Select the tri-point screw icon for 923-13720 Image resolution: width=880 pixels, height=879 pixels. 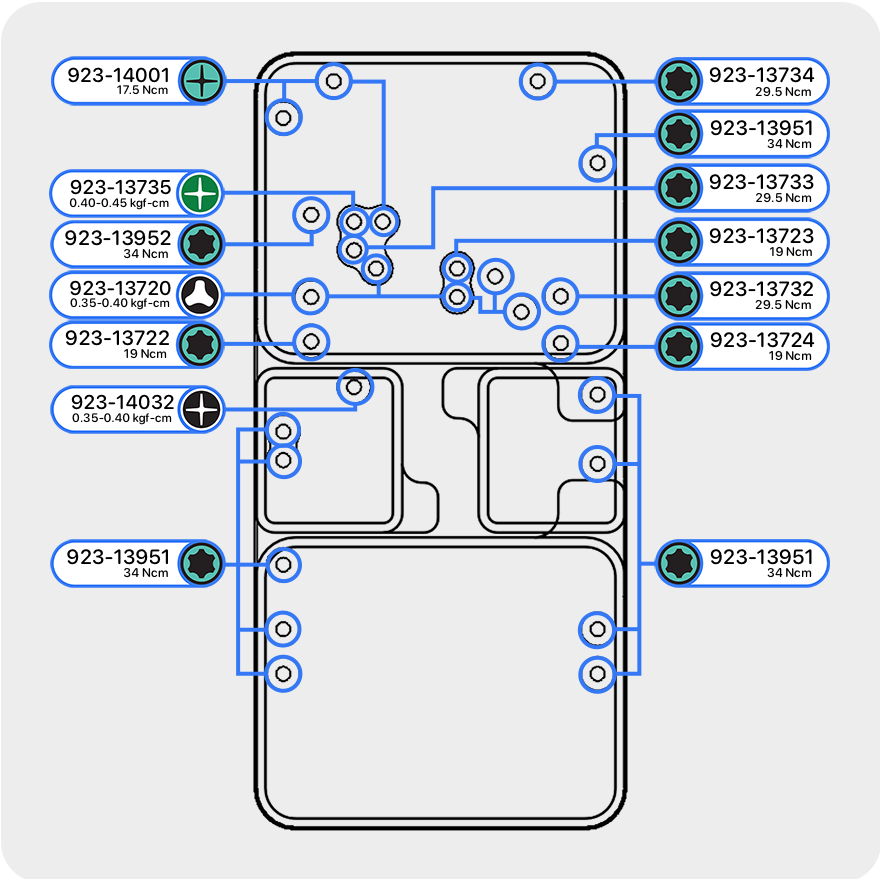coord(202,295)
